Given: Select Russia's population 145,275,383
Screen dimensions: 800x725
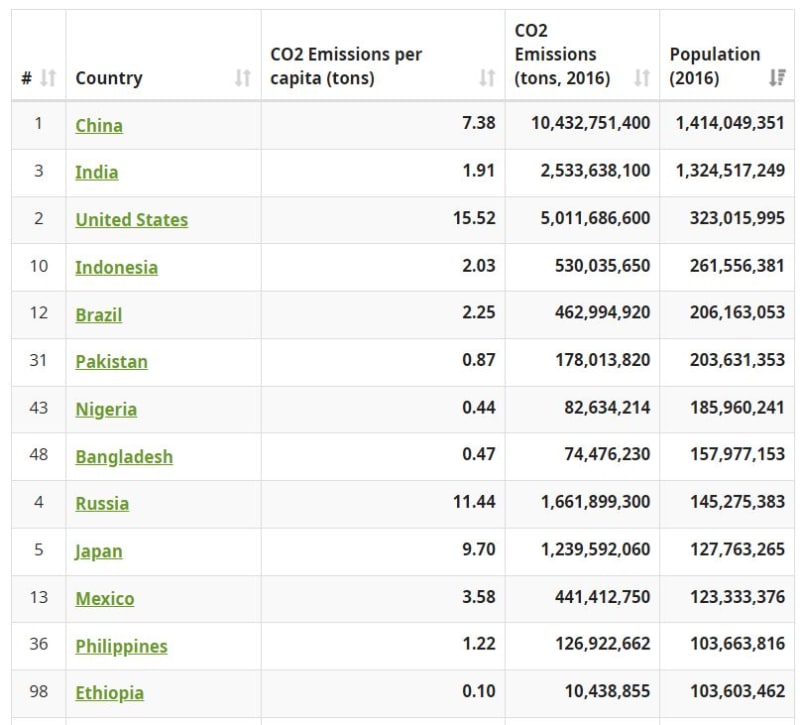Looking at the screenshot, I should point(737,502).
